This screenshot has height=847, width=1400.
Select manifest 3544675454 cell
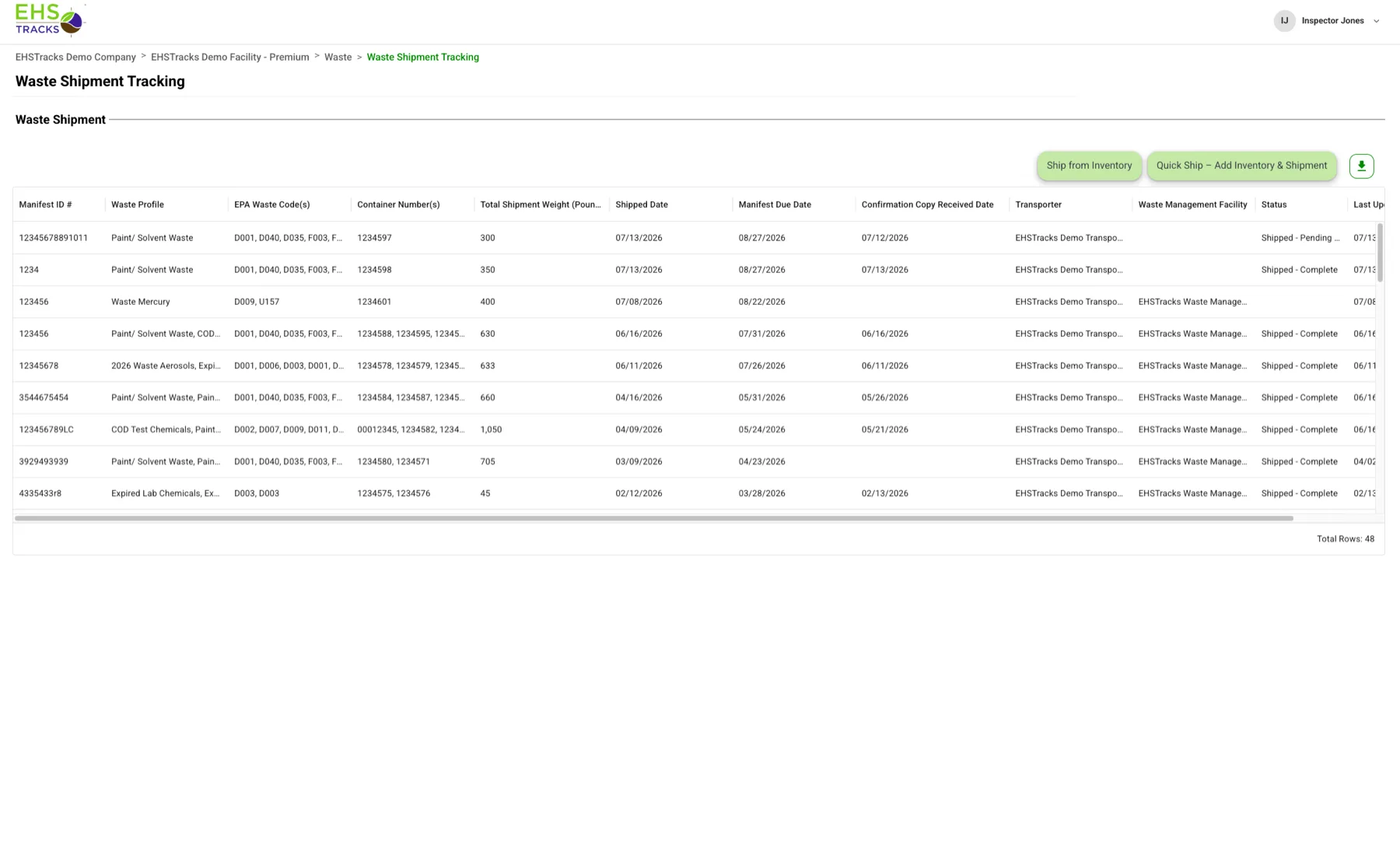59,397
